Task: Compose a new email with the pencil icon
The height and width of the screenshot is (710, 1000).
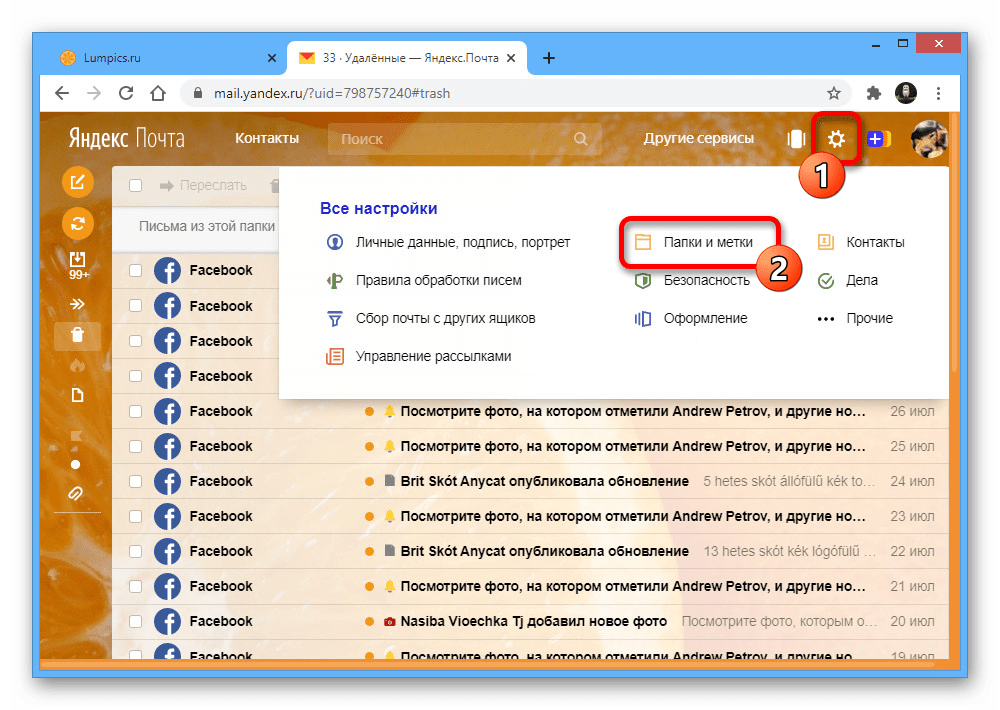Action: 78,182
